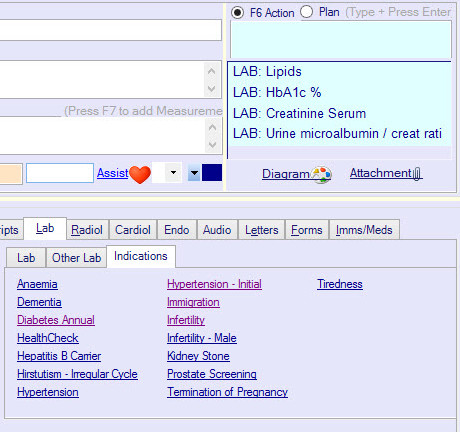Expand the blue color dropdown arrow
The height and width of the screenshot is (432, 460).
(x=194, y=173)
